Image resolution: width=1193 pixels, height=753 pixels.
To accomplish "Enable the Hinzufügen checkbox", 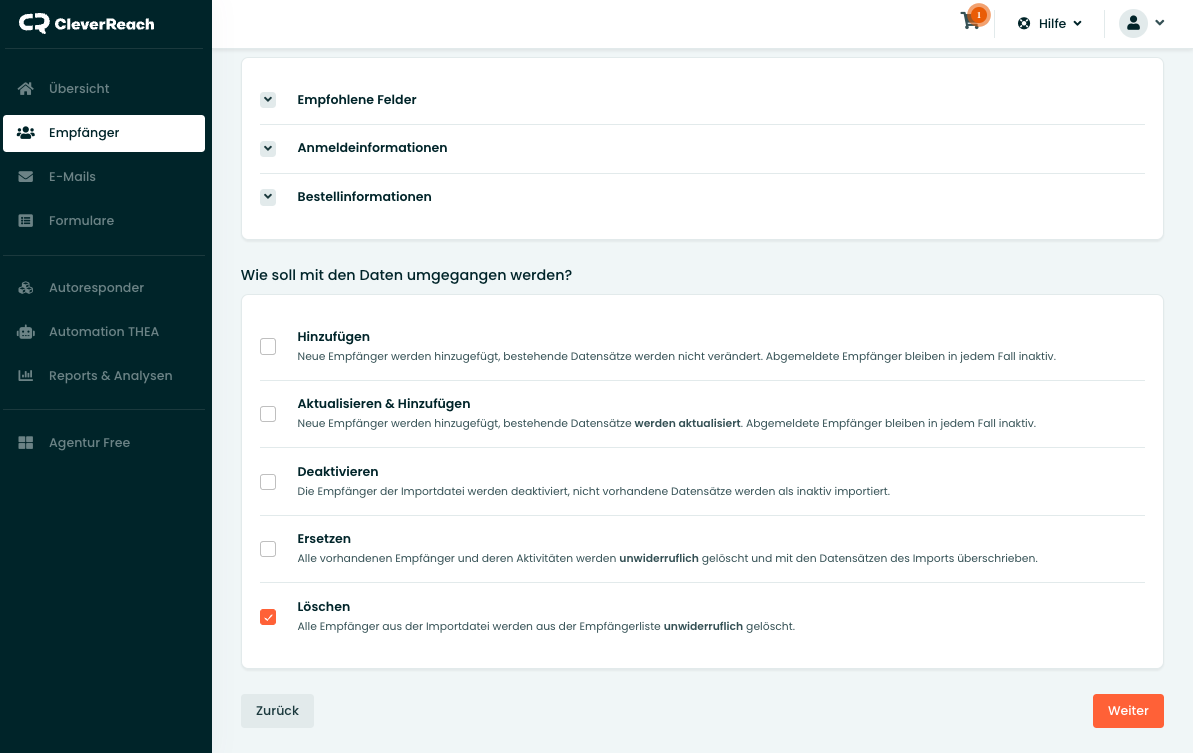I will click(x=268, y=347).
